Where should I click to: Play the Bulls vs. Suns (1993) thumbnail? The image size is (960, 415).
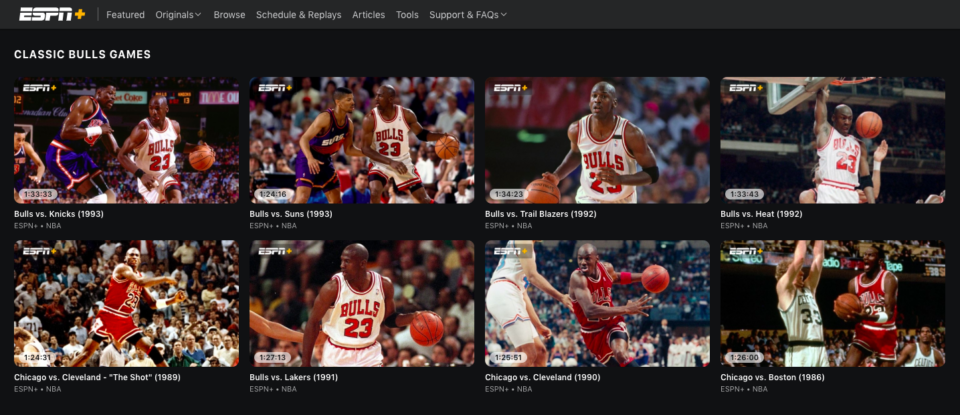click(x=362, y=140)
